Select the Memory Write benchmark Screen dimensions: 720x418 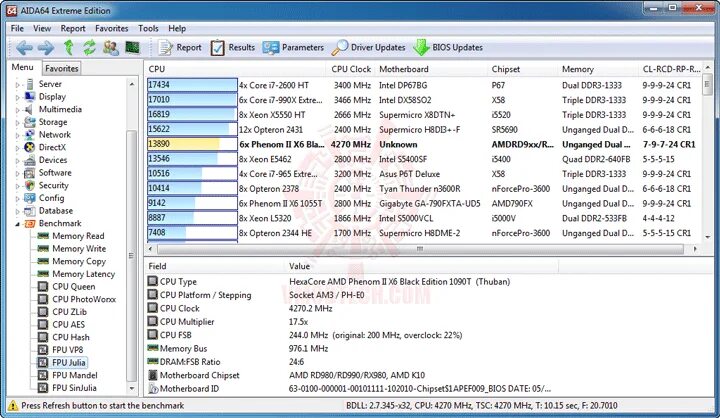point(79,249)
